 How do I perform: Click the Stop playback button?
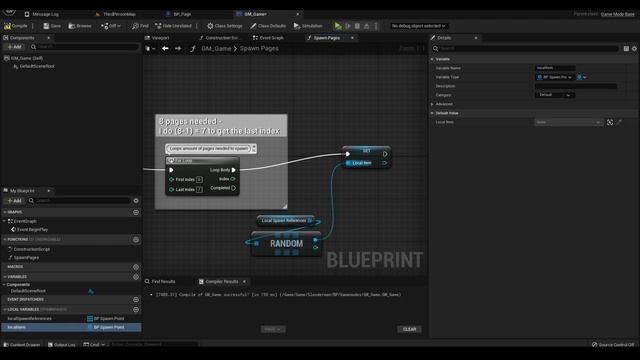(357, 26)
